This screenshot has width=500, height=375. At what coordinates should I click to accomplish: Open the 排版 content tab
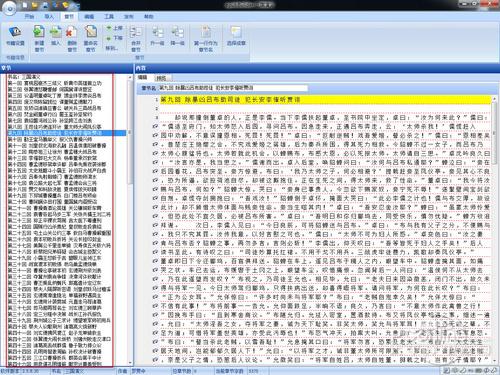click(x=162, y=78)
